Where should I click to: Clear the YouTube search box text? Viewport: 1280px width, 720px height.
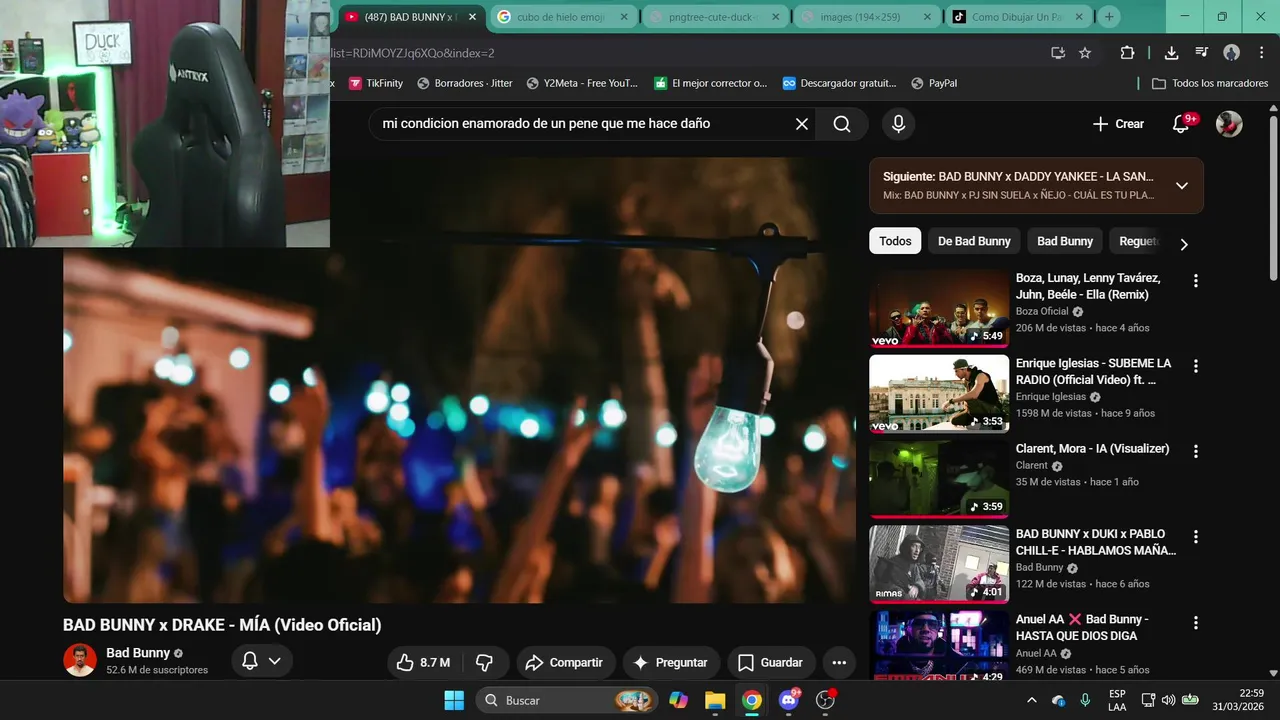(x=801, y=124)
